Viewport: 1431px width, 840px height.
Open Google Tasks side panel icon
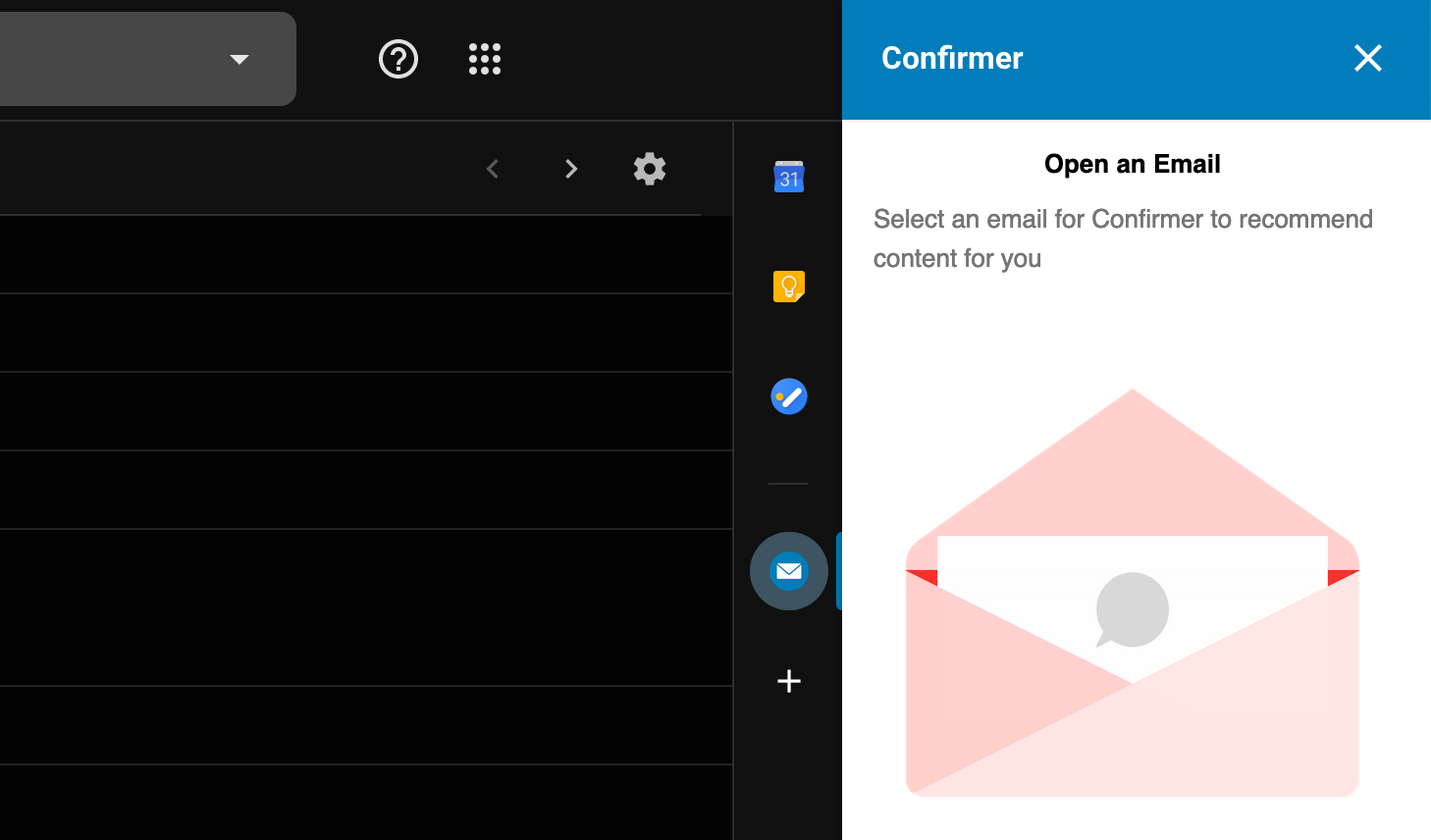(789, 396)
